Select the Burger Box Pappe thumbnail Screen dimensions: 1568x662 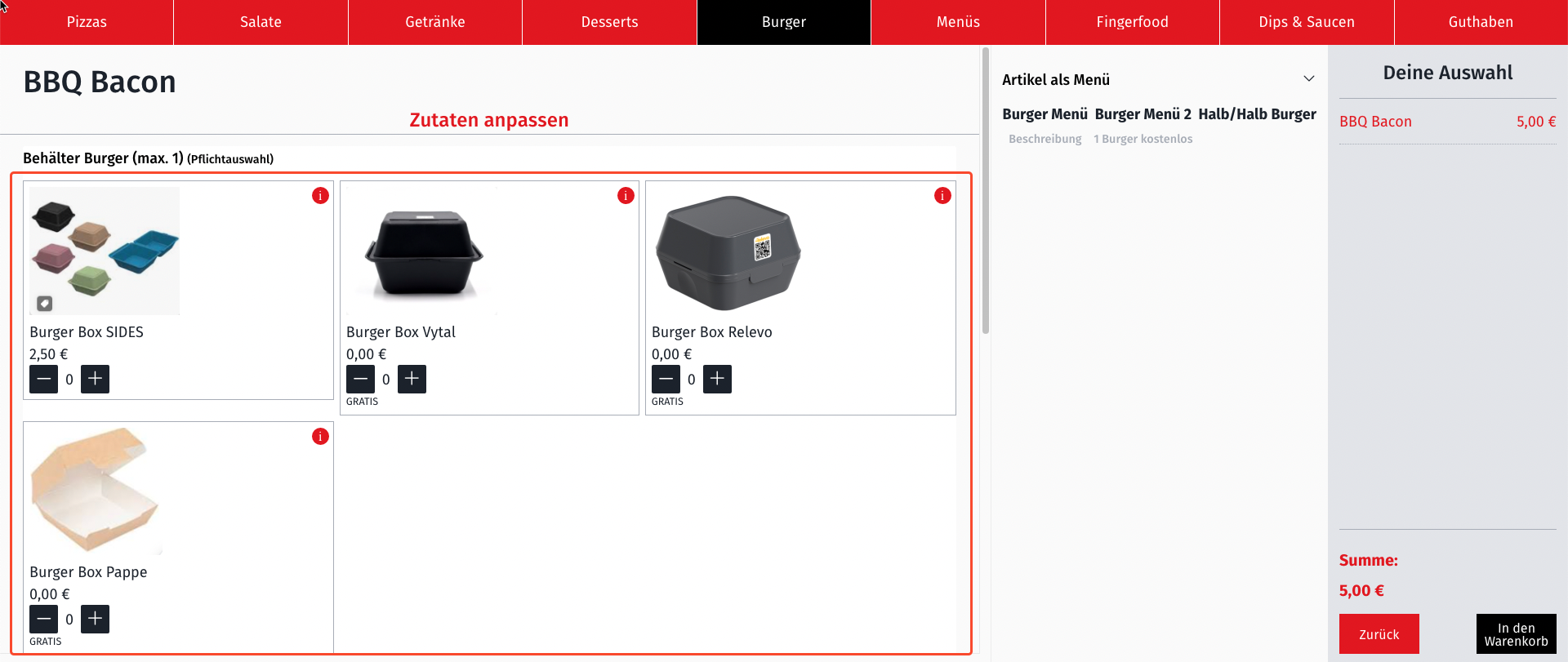[96, 491]
